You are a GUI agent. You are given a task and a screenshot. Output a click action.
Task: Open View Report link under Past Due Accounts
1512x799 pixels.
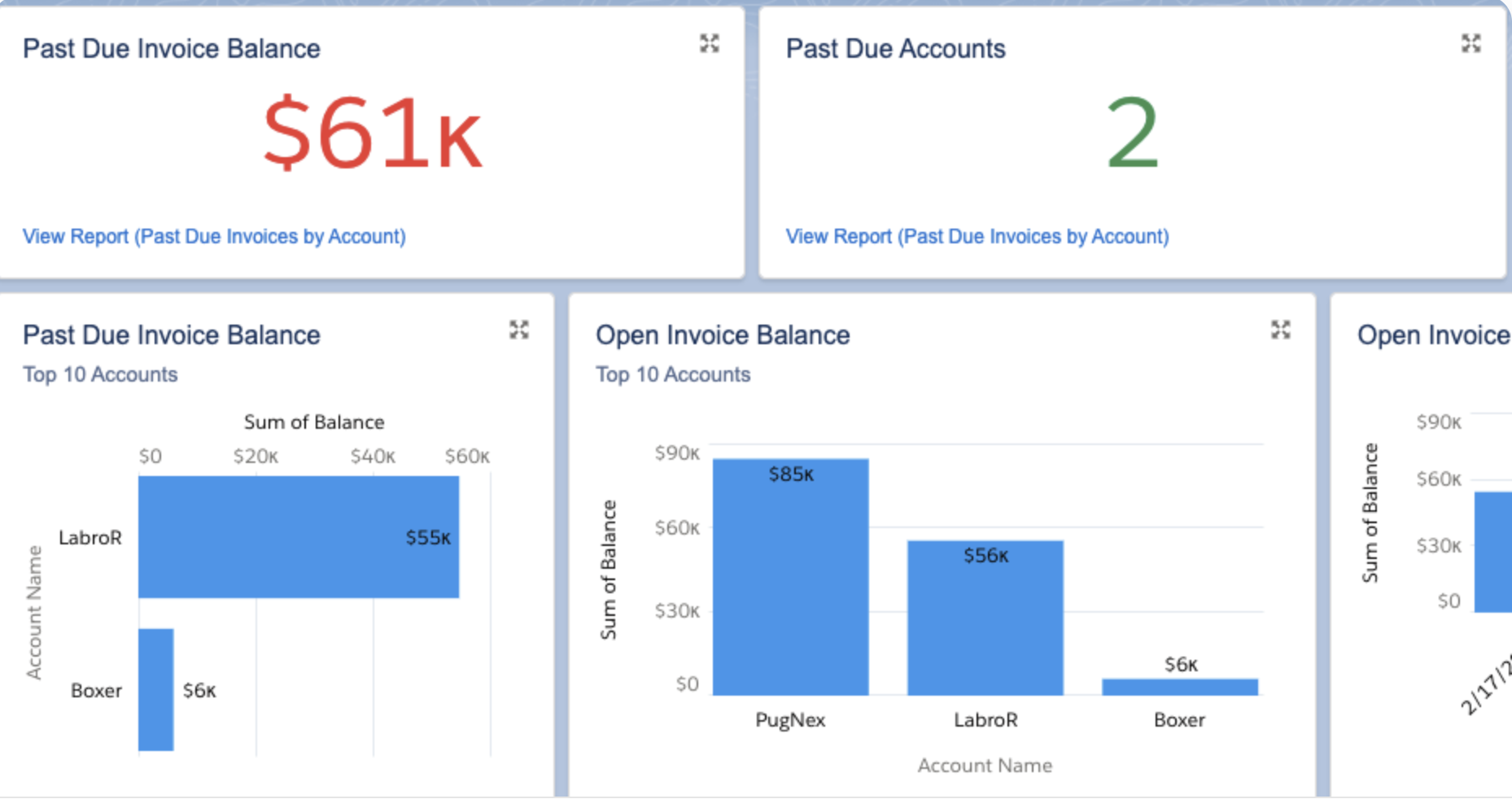point(977,237)
